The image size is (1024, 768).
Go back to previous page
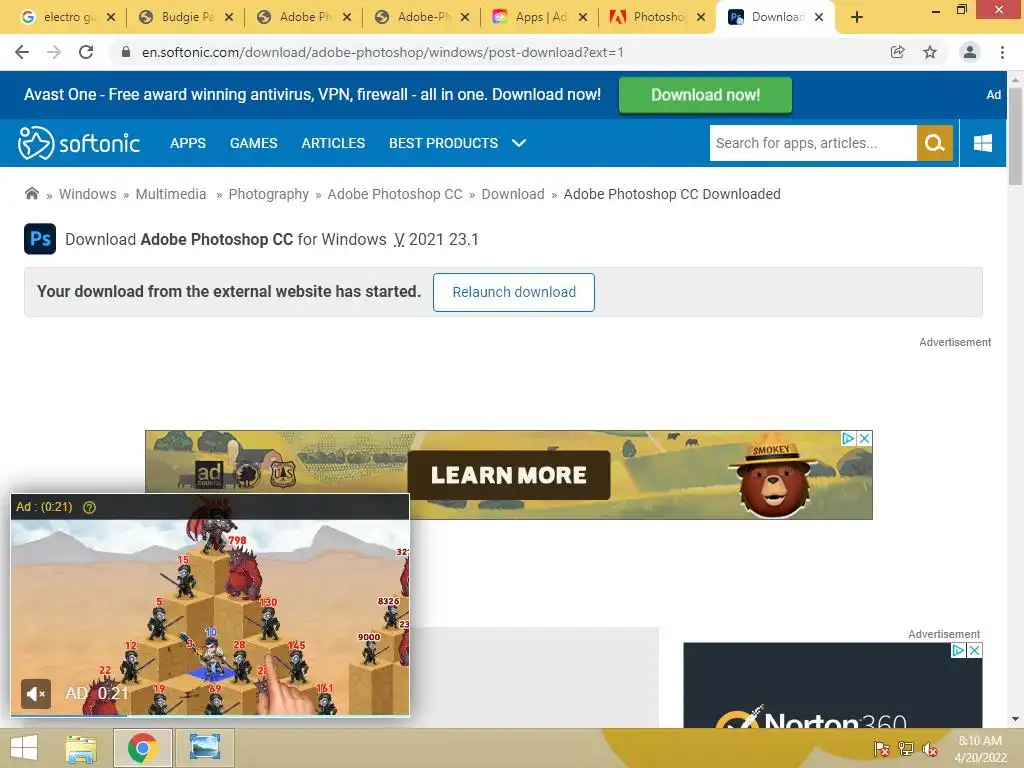click(x=22, y=52)
